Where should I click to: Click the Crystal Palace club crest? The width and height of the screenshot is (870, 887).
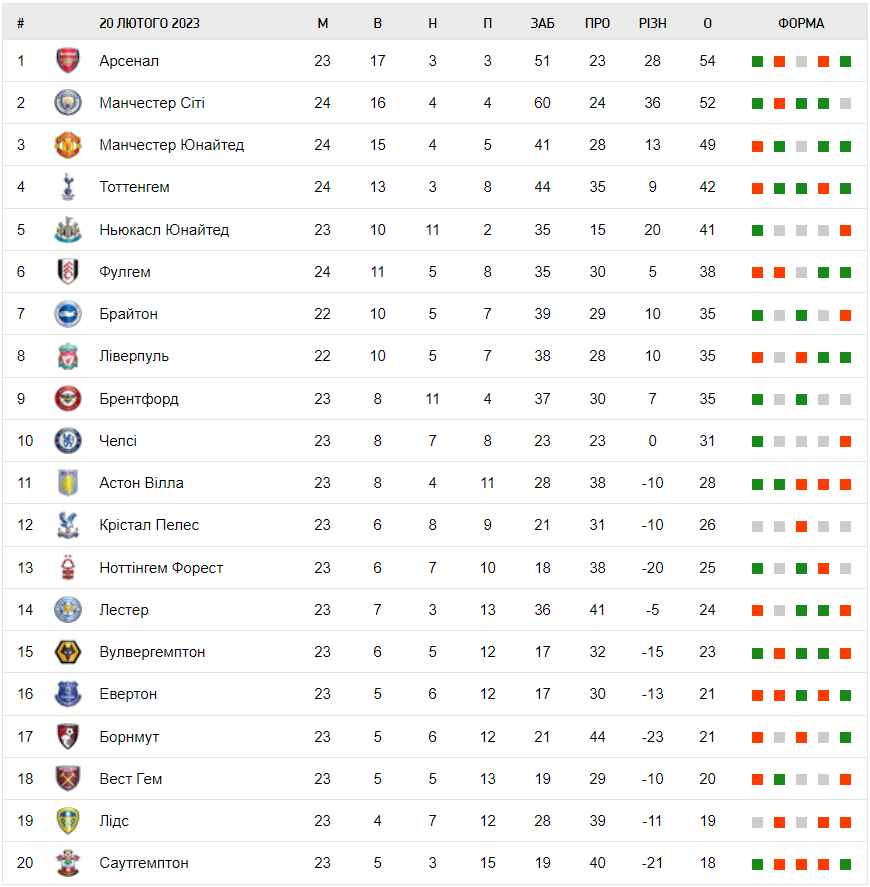pyautogui.click(x=67, y=525)
